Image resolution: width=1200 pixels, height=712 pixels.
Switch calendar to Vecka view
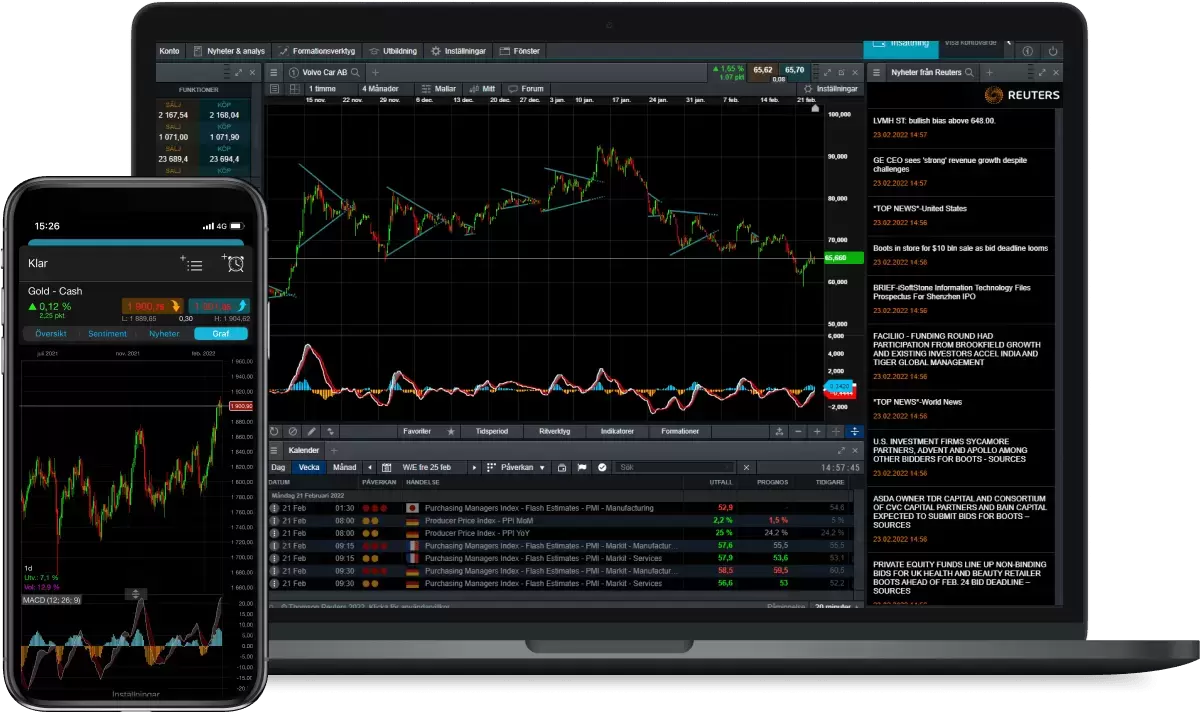(309, 467)
